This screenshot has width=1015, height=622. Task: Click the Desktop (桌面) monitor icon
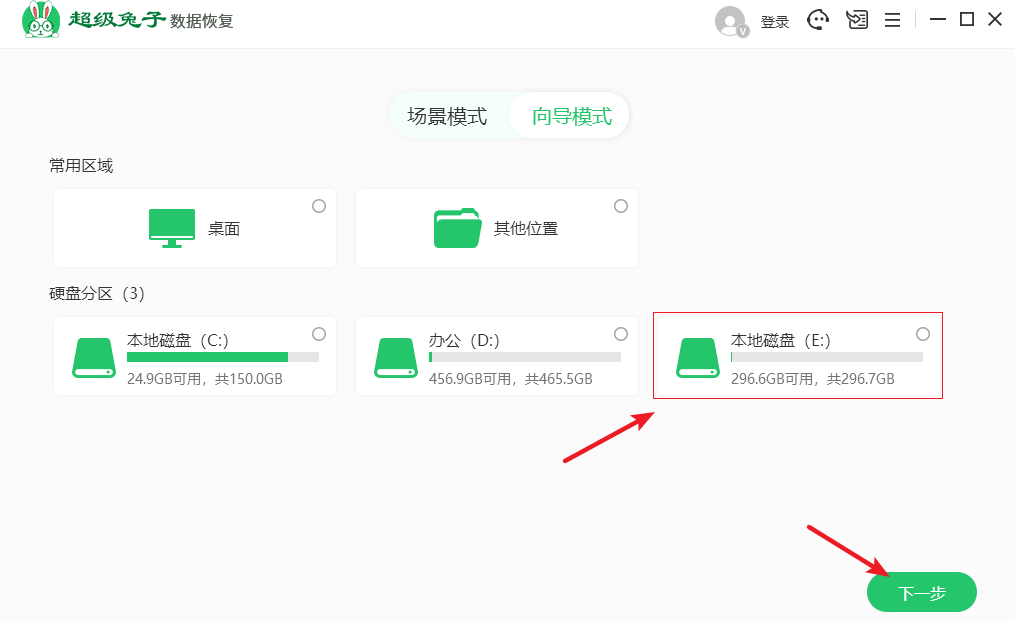pyautogui.click(x=171, y=228)
